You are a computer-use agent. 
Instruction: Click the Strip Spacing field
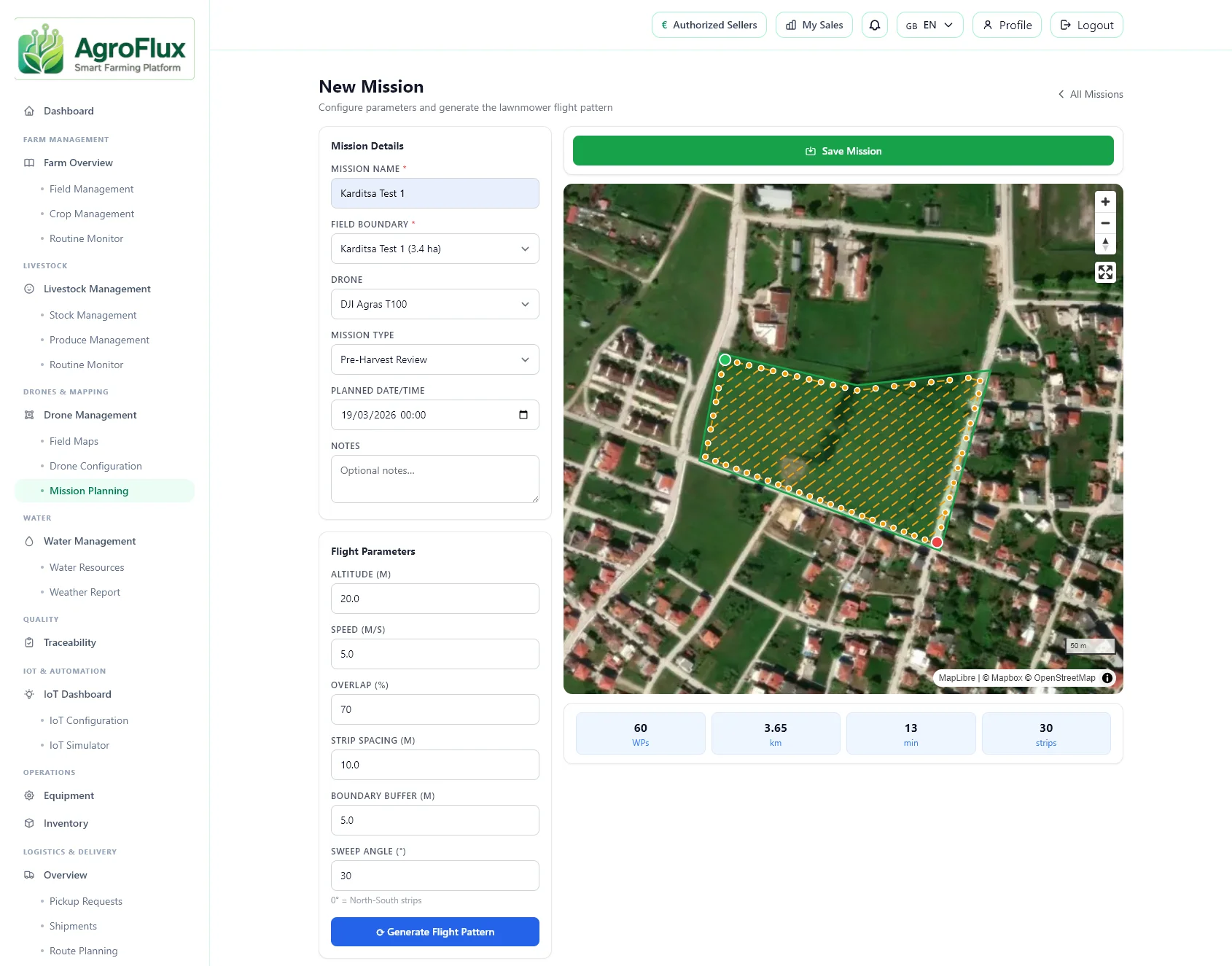435,765
